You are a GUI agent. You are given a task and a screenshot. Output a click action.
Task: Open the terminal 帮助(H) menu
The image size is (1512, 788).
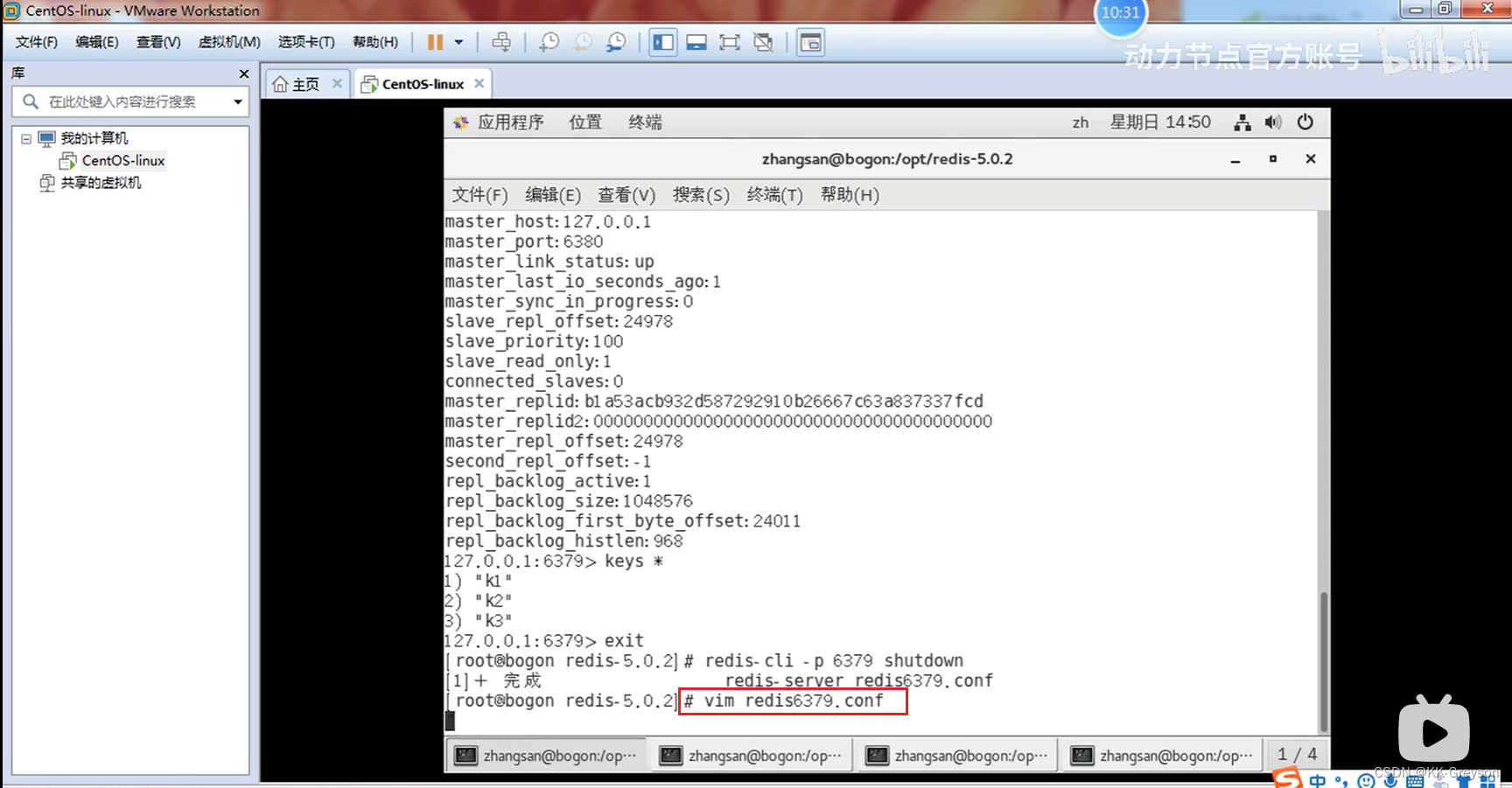[850, 195]
